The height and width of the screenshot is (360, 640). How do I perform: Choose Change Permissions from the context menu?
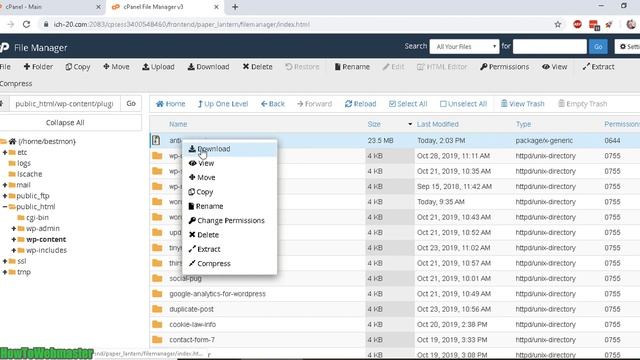tap(229, 220)
